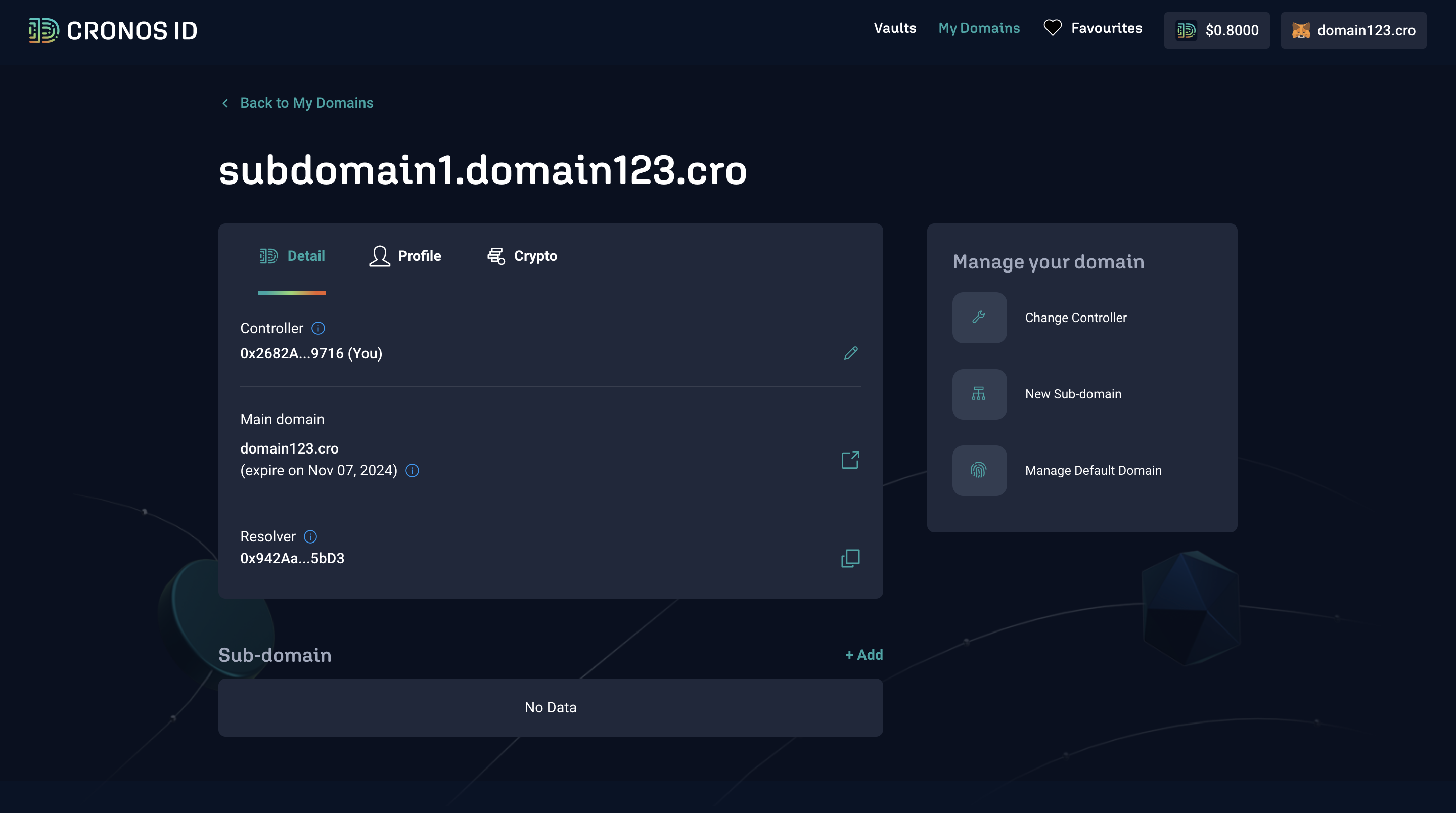Click the New Sub-domain hierarchy icon
The width and height of the screenshot is (1456, 813).
point(979,394)
